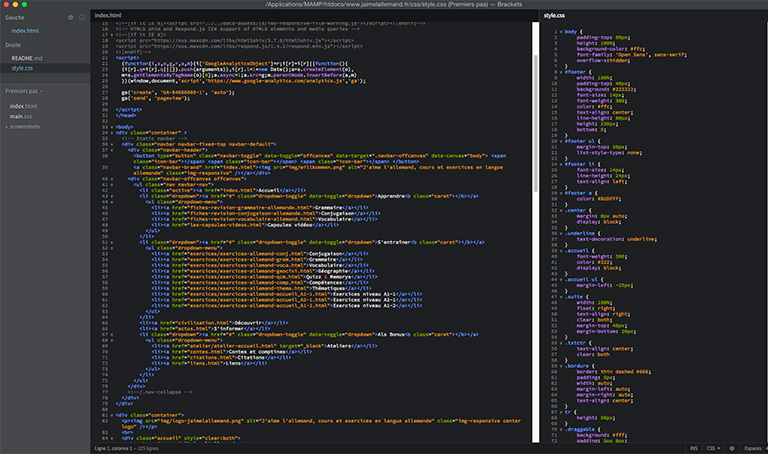Open the CSS language mode dropdown

pos(713,448)
